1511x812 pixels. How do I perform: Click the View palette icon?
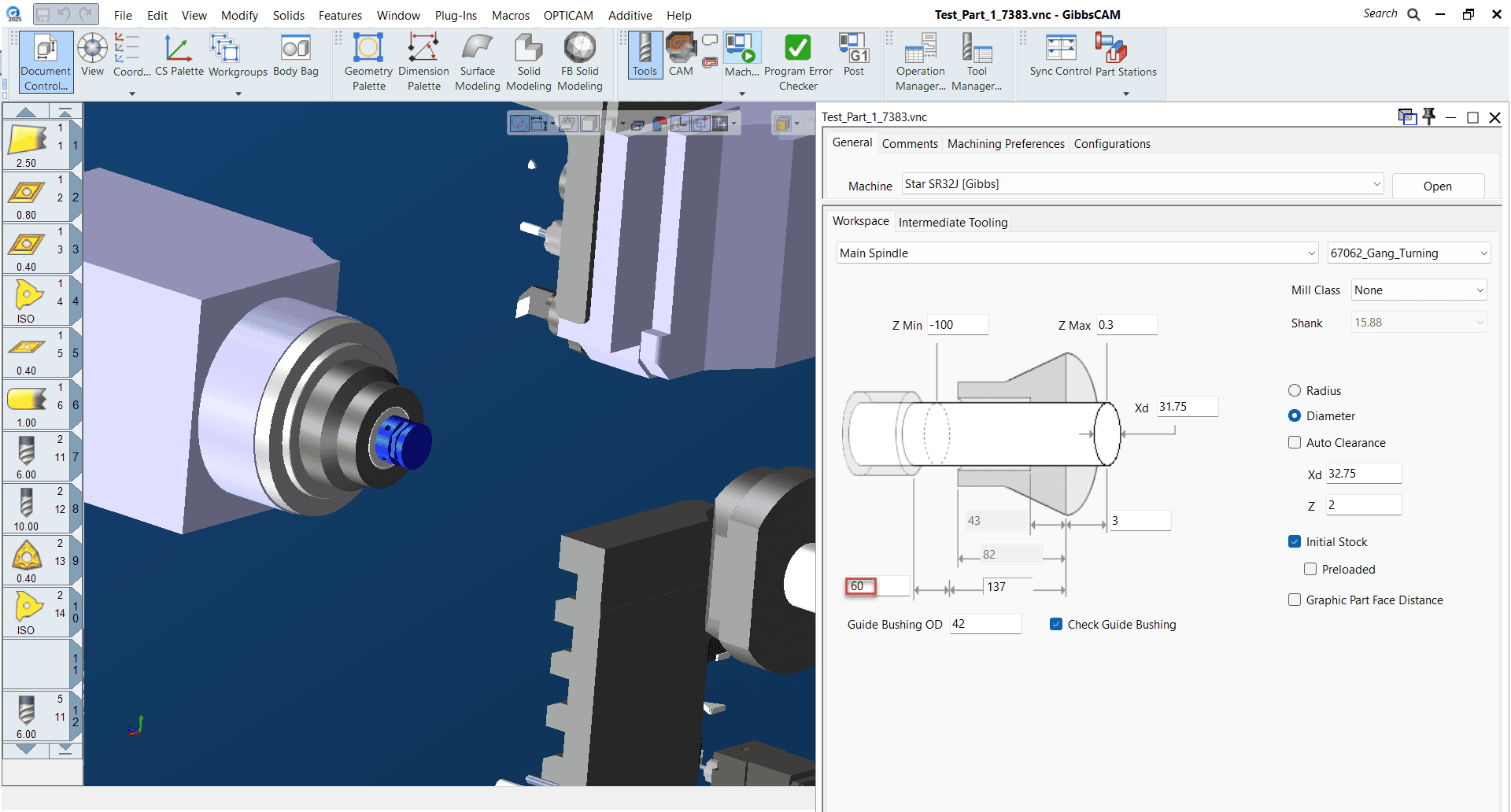(92, 55)
